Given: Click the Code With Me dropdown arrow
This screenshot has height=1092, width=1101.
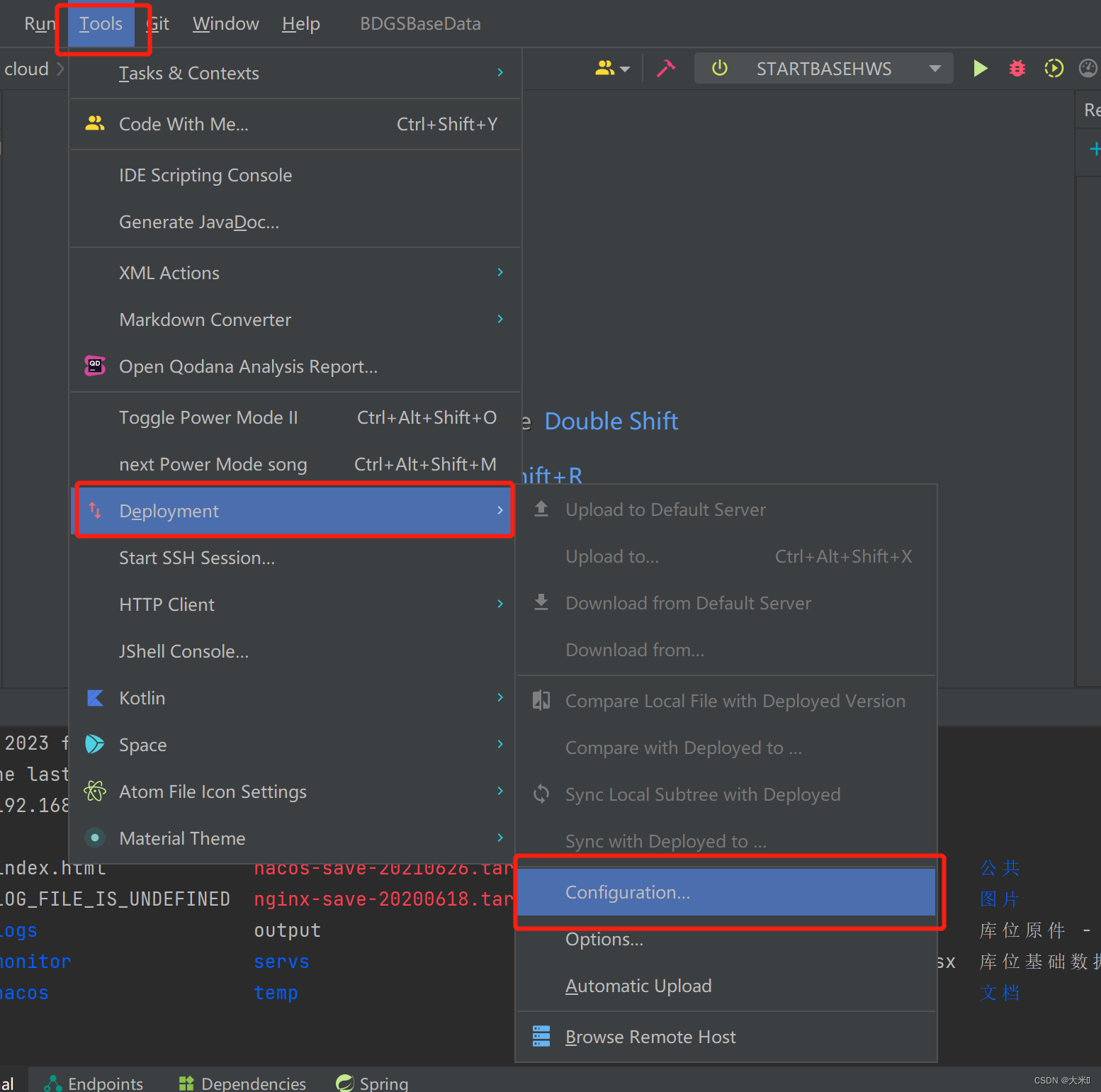Looking at the screenshot, I should click(x=624, y=68).
